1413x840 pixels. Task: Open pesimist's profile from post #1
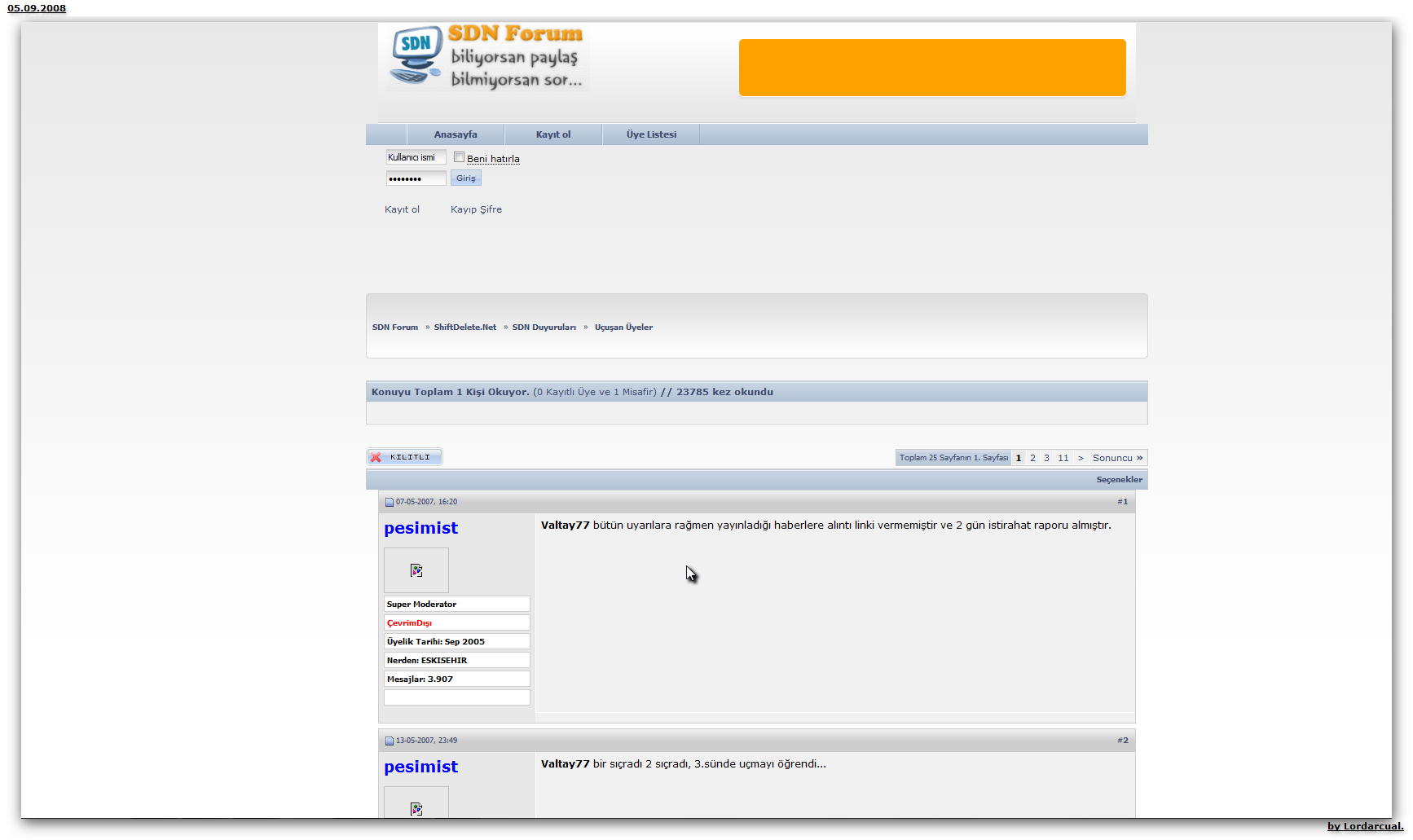(421, 528)
